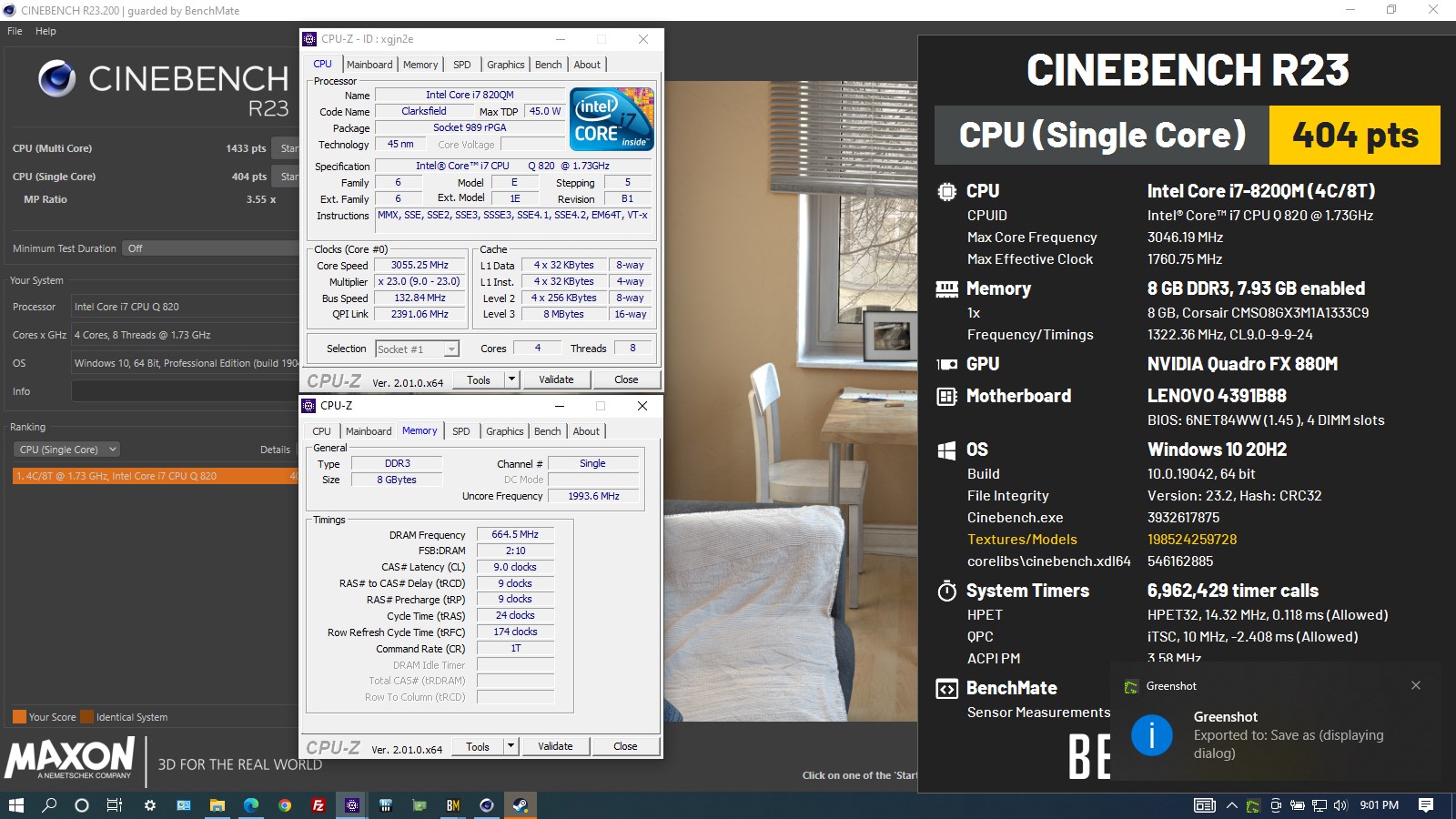The width and height of the screenshot is (1456, 819).
Task: Click the Greenshot info notification icon
Action: click(1151, 734)
